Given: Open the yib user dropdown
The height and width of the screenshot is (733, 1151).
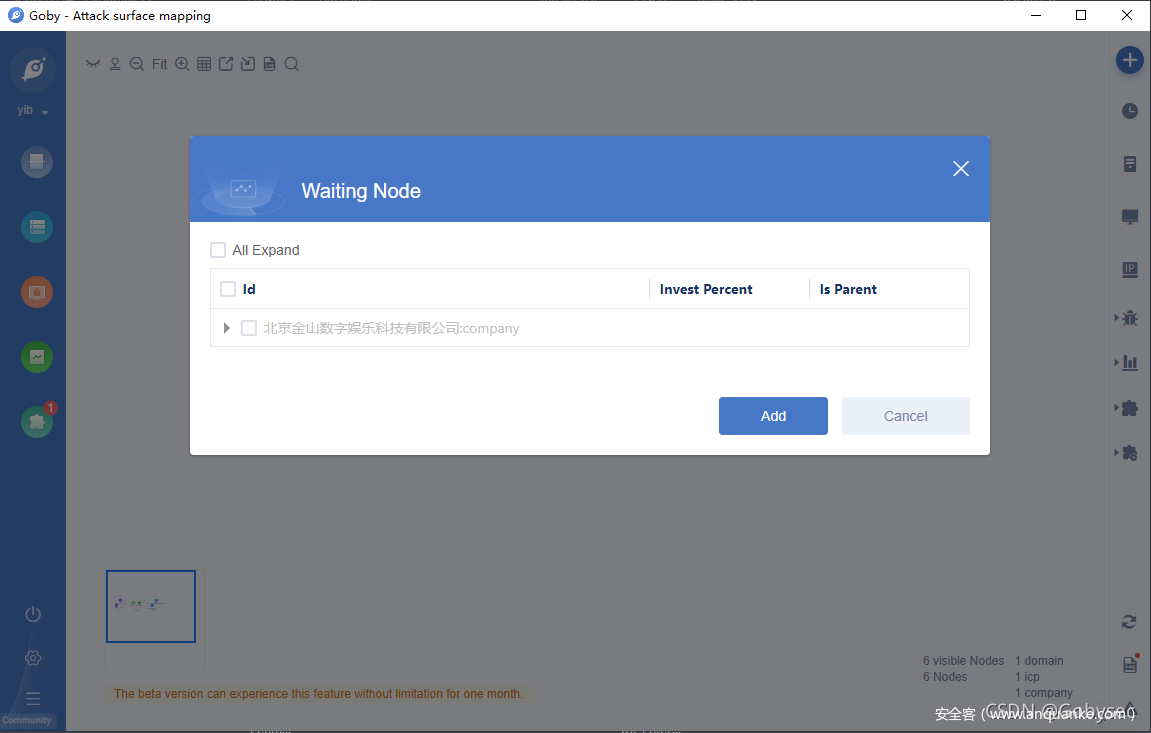Looking at the screenshot, I should click(33, 111).
